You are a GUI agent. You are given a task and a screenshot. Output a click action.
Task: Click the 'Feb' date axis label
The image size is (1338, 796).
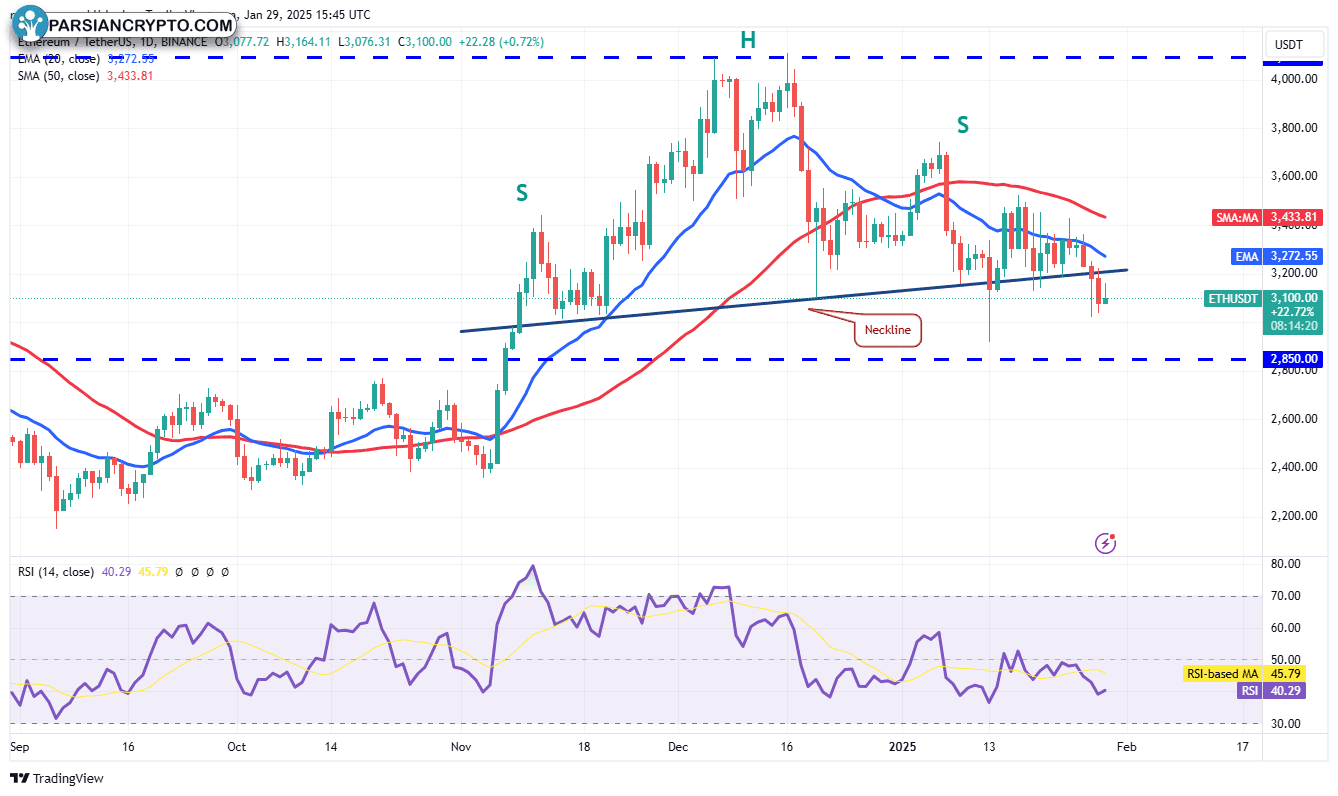coord(1128,746)
